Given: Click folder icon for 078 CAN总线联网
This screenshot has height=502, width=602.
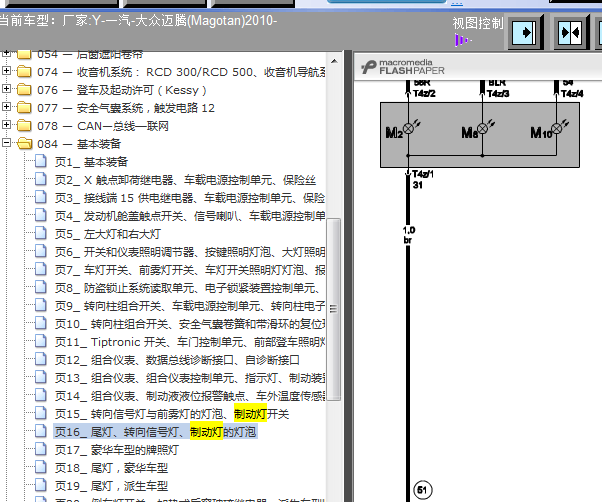Looking at the screenshot, I should click(25, 126).
